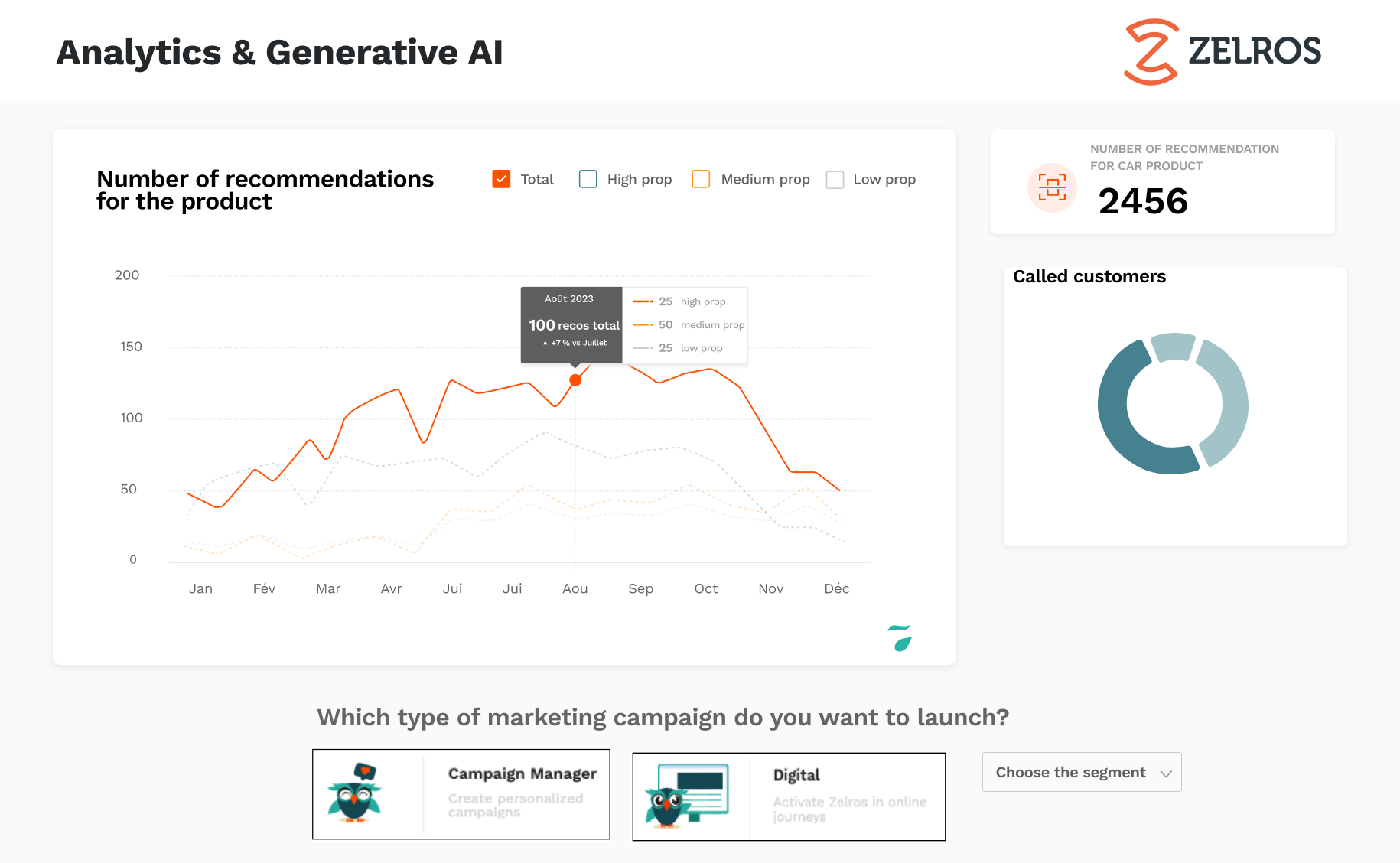Click the top light segment of donut chart
Viewport: 1400px width, 863px height.
coord(1173,346)
